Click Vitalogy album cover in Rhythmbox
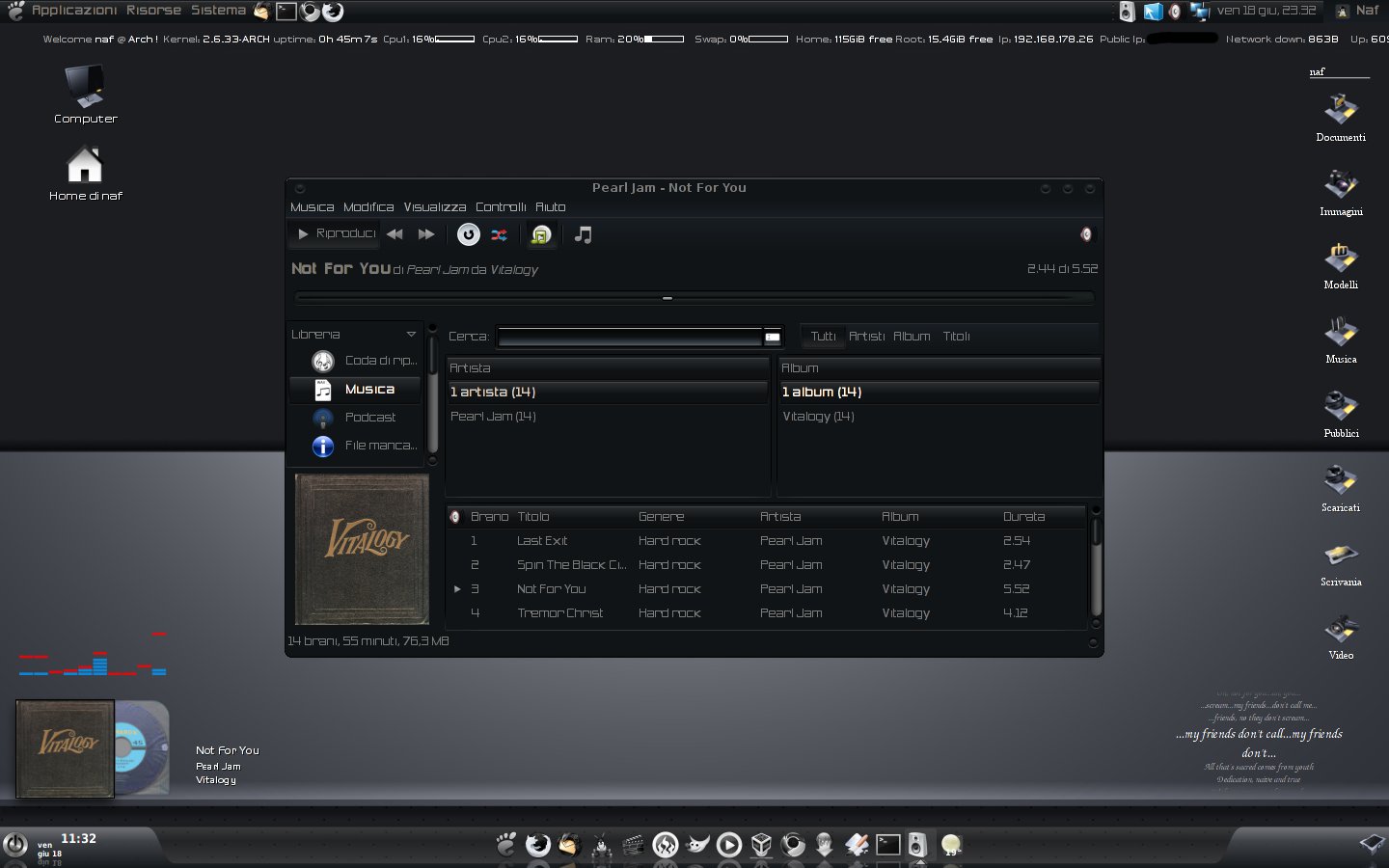Viewport: 1389px width, 868px height. tap(362, 549)
